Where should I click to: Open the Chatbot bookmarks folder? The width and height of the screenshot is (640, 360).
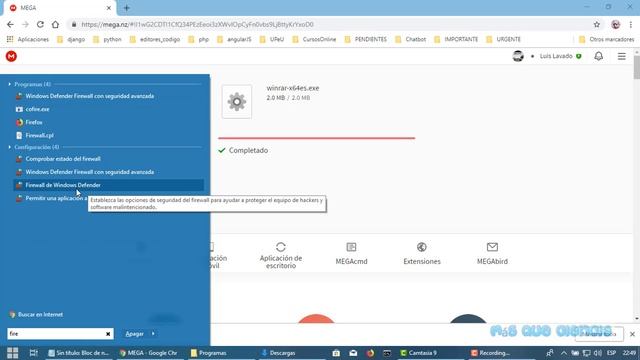coord(411,39)
